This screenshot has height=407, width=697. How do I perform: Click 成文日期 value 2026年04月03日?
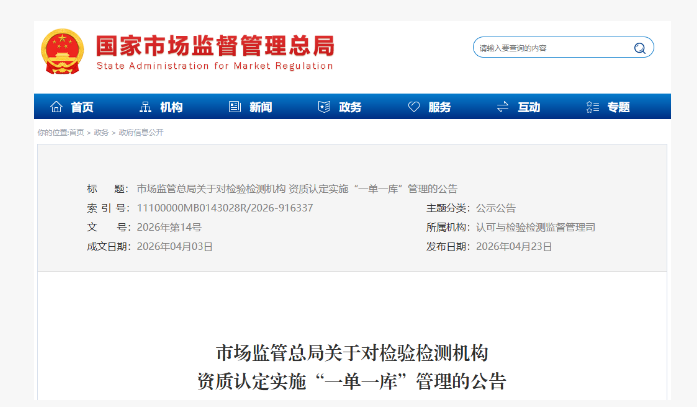click(174, 246)
